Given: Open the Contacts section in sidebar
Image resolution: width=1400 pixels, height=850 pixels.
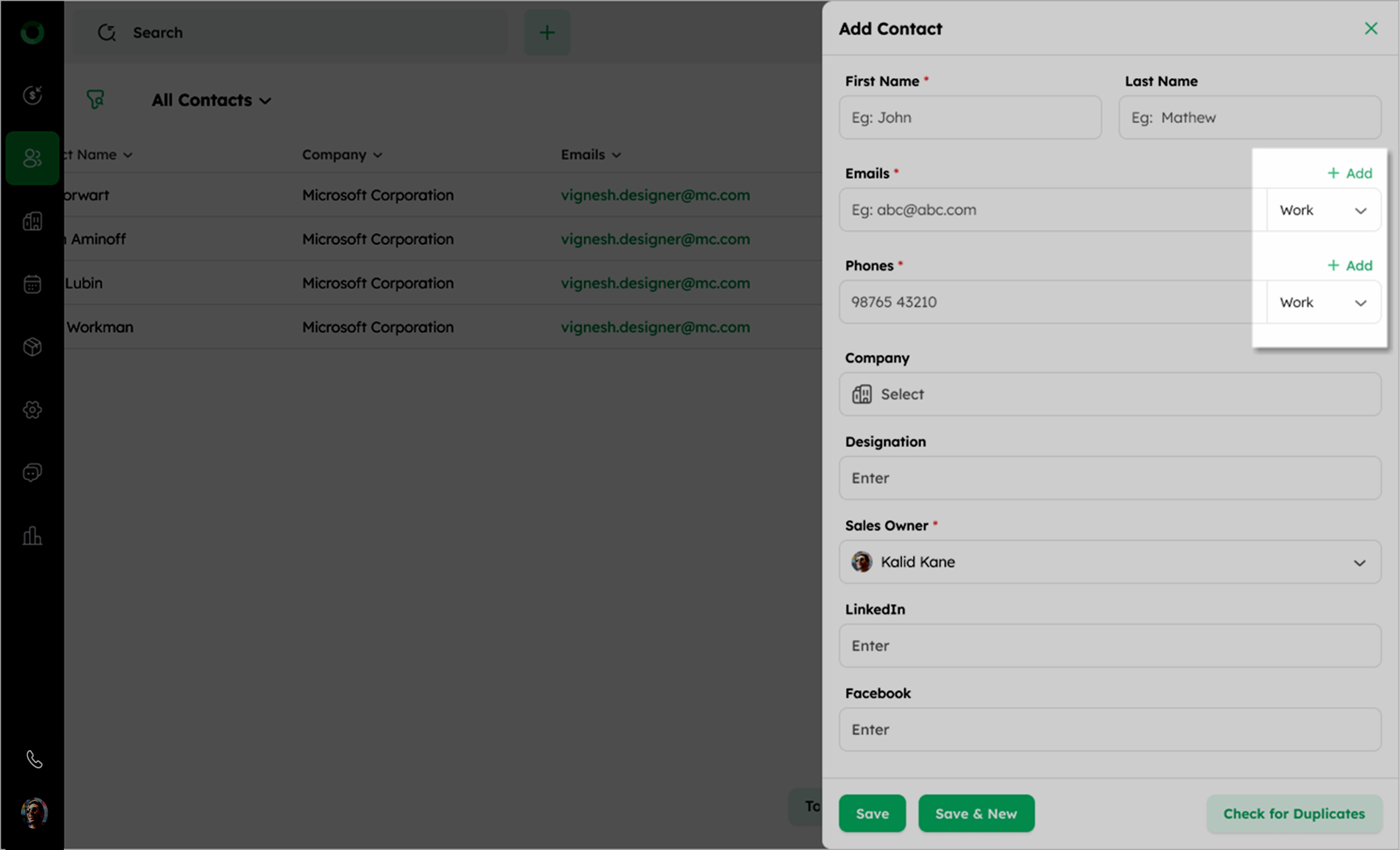Looking at the screenshot, I should pos(32,158).
